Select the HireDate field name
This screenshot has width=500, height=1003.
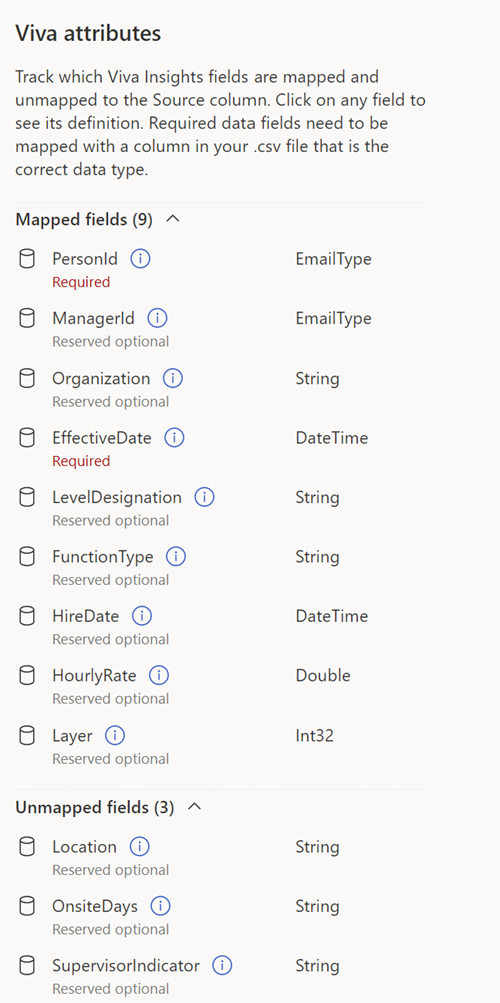86,617
